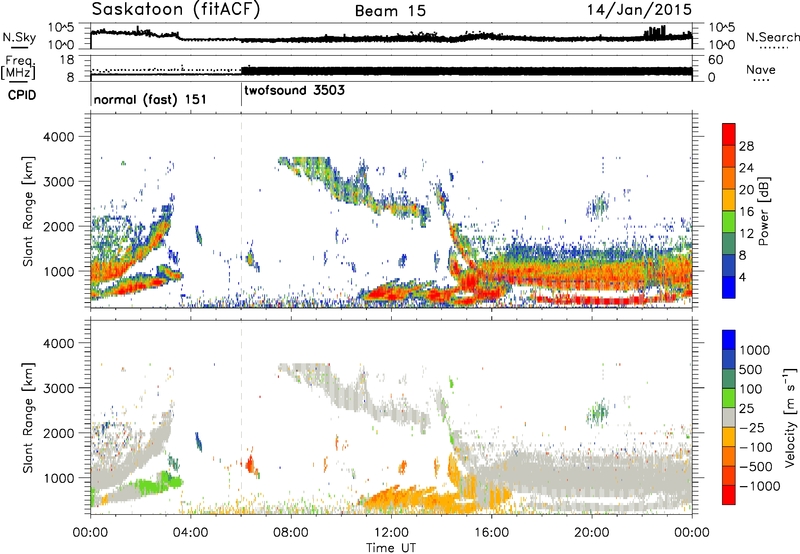This screenshot has height=554, width=800.
Task: Click the 'CPID' label
Action: point(22,95)
